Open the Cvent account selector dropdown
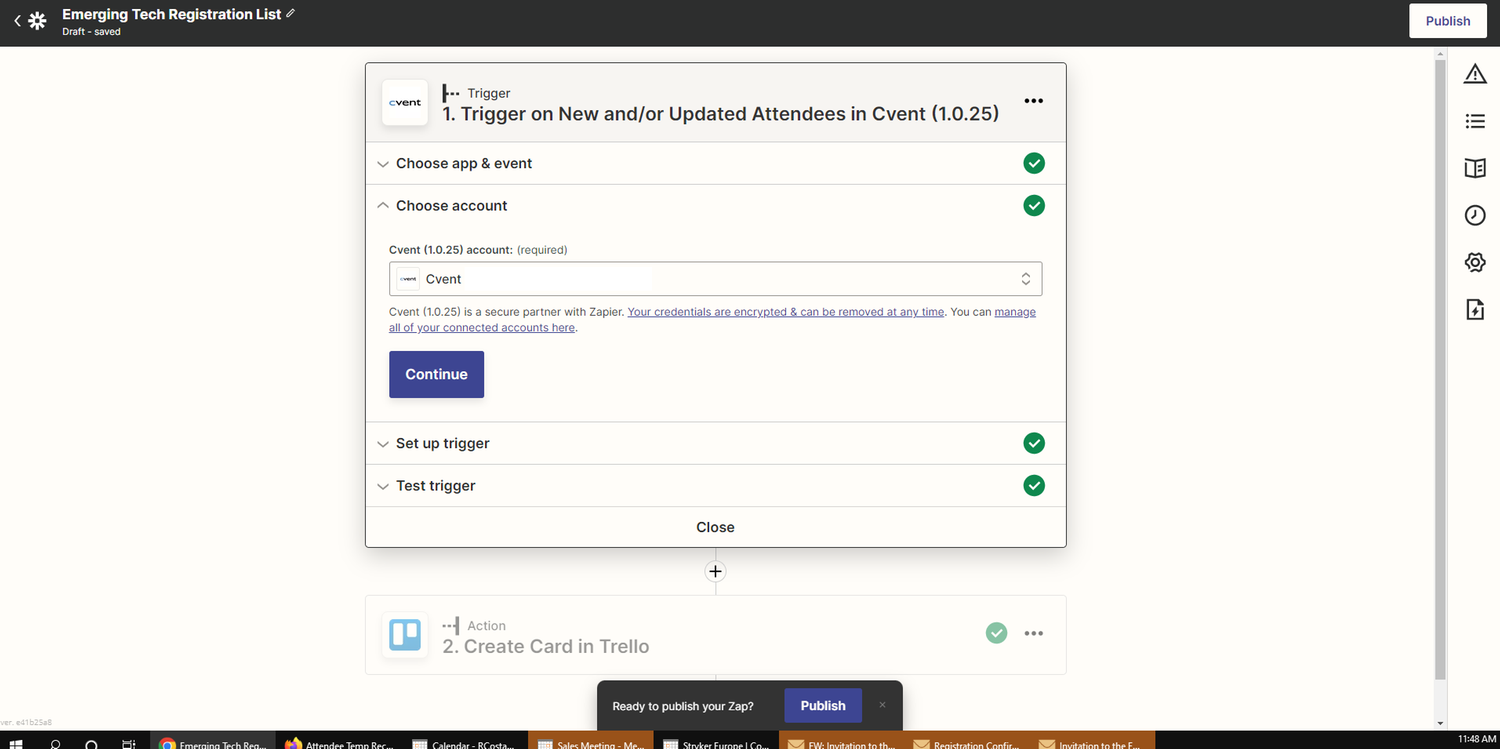 715,278
